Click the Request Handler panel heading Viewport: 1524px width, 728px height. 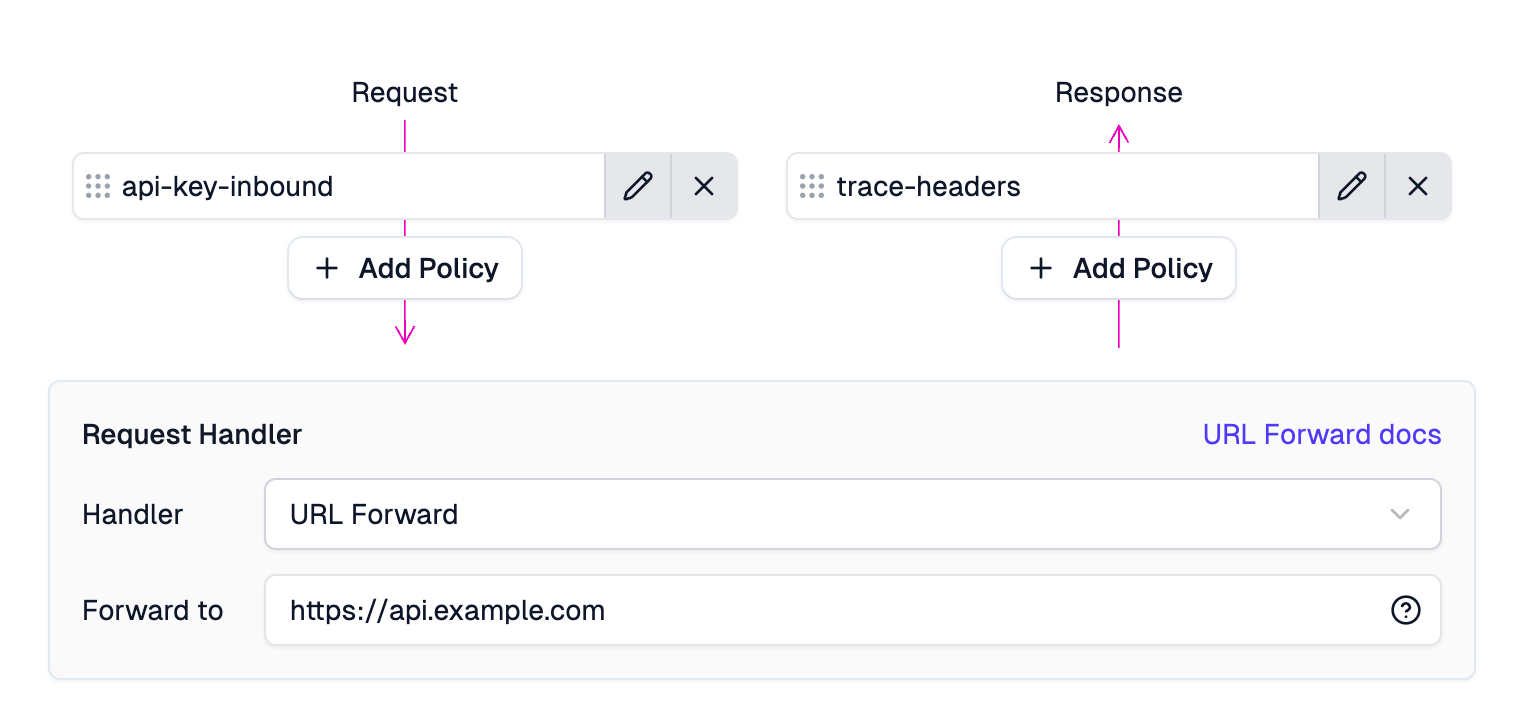pyautogui.click(x=192, y=434)
